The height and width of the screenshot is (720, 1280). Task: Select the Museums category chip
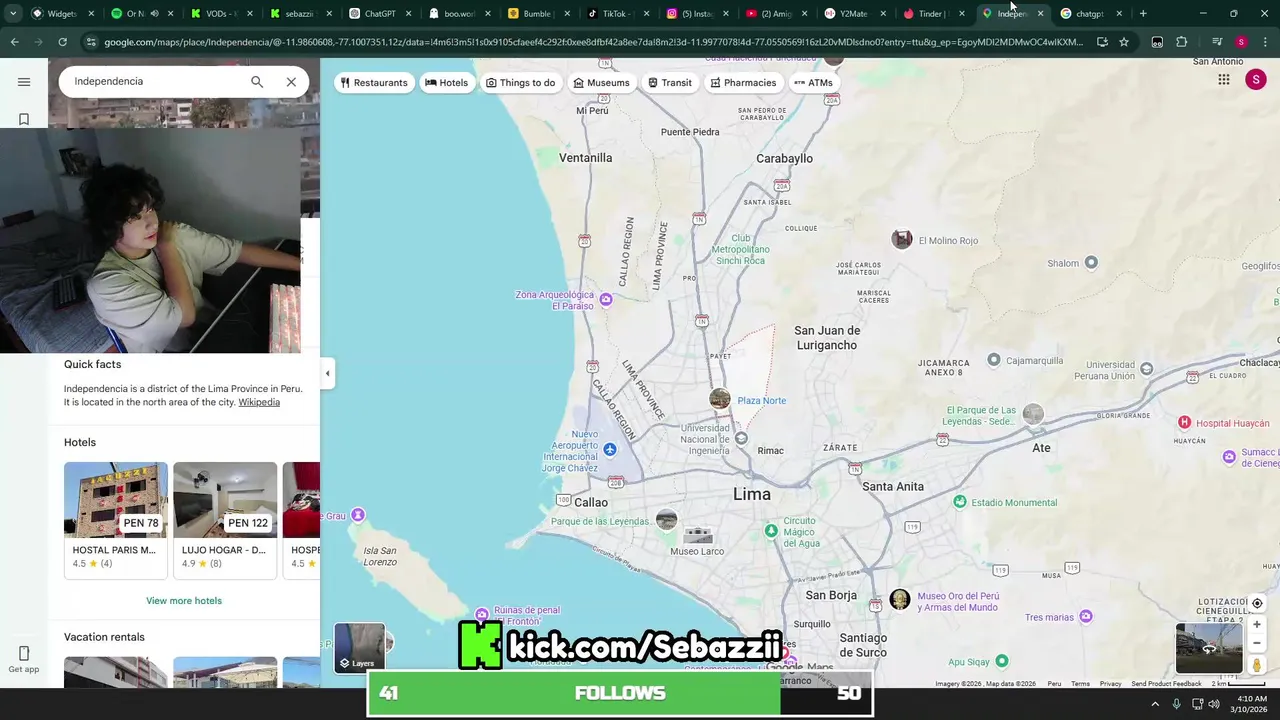[601, 83]
